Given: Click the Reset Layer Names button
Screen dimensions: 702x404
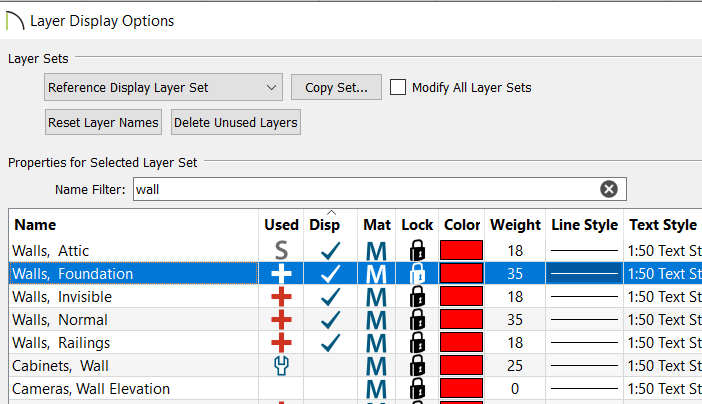Looking at the screenshot, I should pos(103,122).
